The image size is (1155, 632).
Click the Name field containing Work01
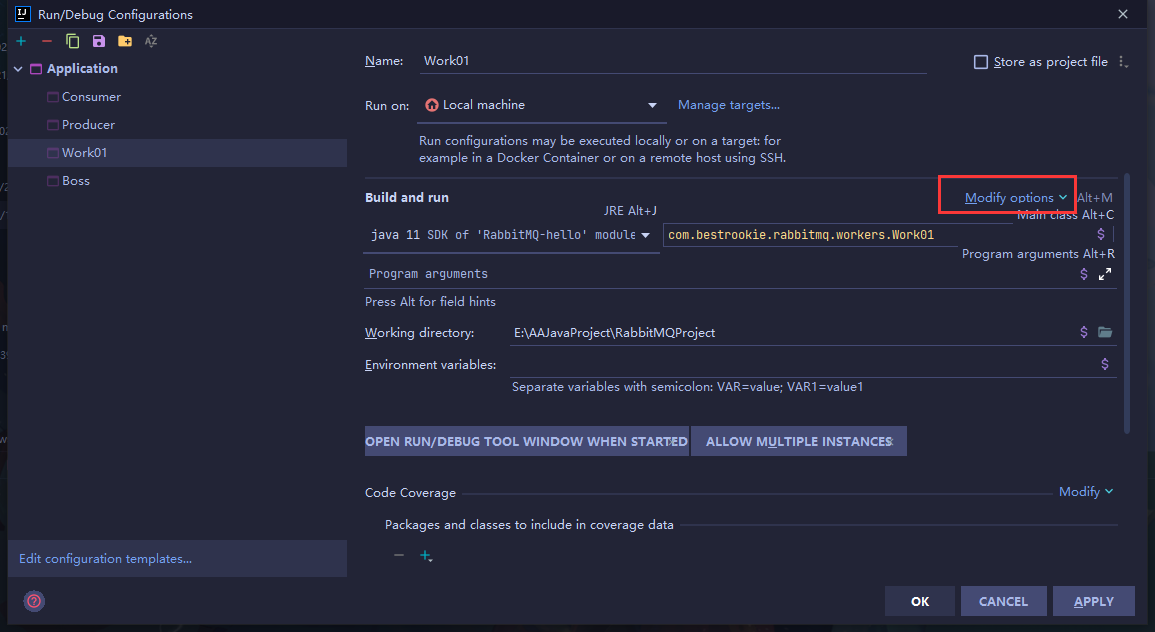tap(672, 61)
